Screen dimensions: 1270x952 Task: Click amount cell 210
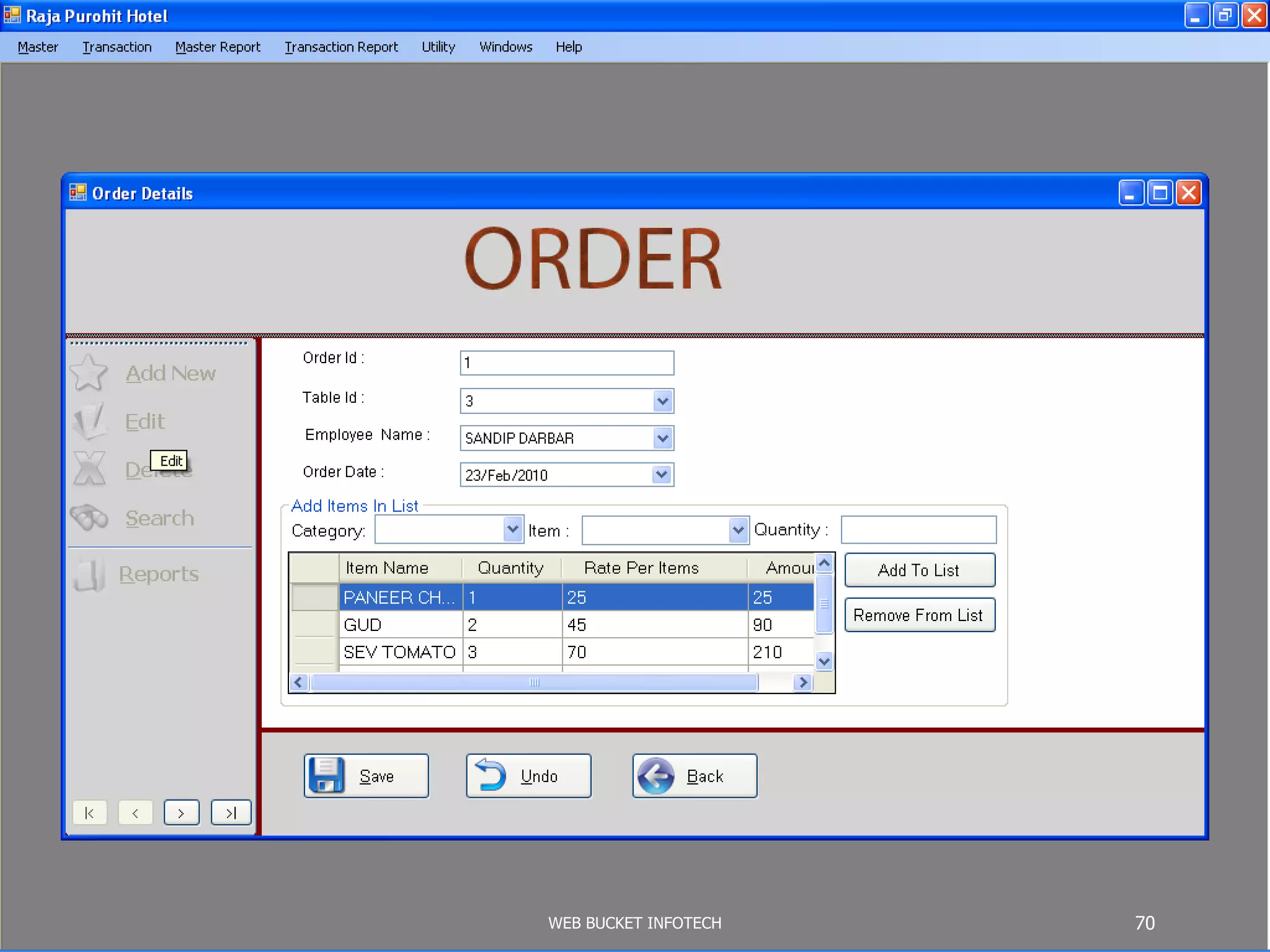(781, 651)
